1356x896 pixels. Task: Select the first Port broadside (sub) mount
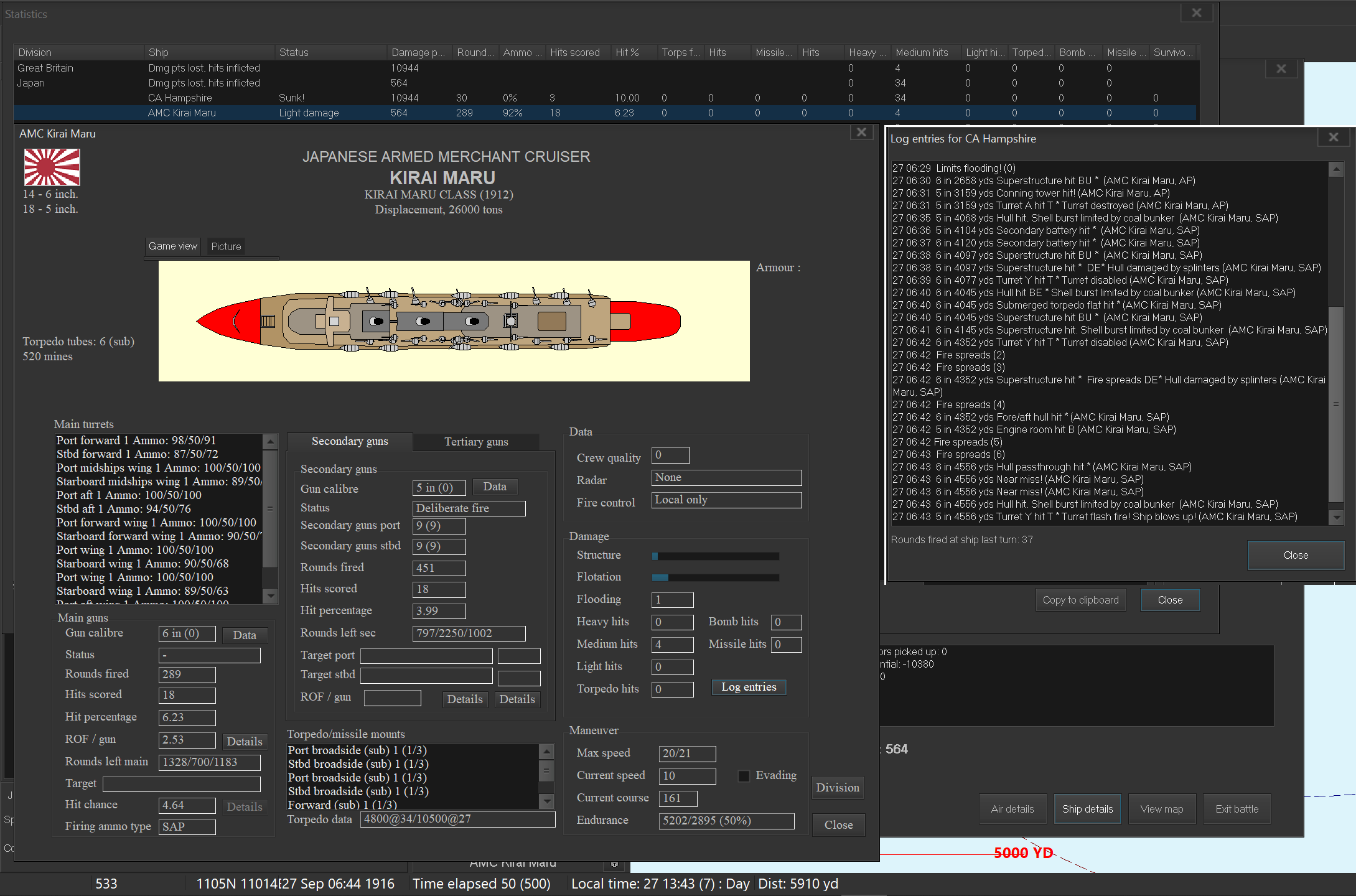pyautogui.click(x=412, y=750)
